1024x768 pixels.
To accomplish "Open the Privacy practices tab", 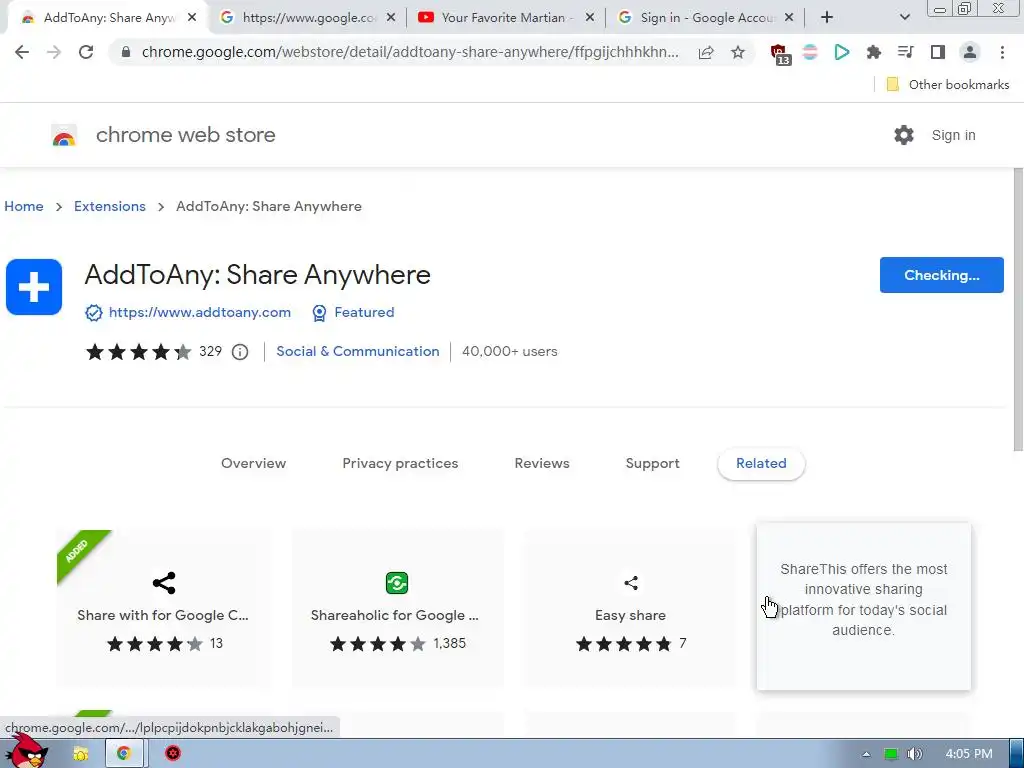I will [x=400, y=464].
